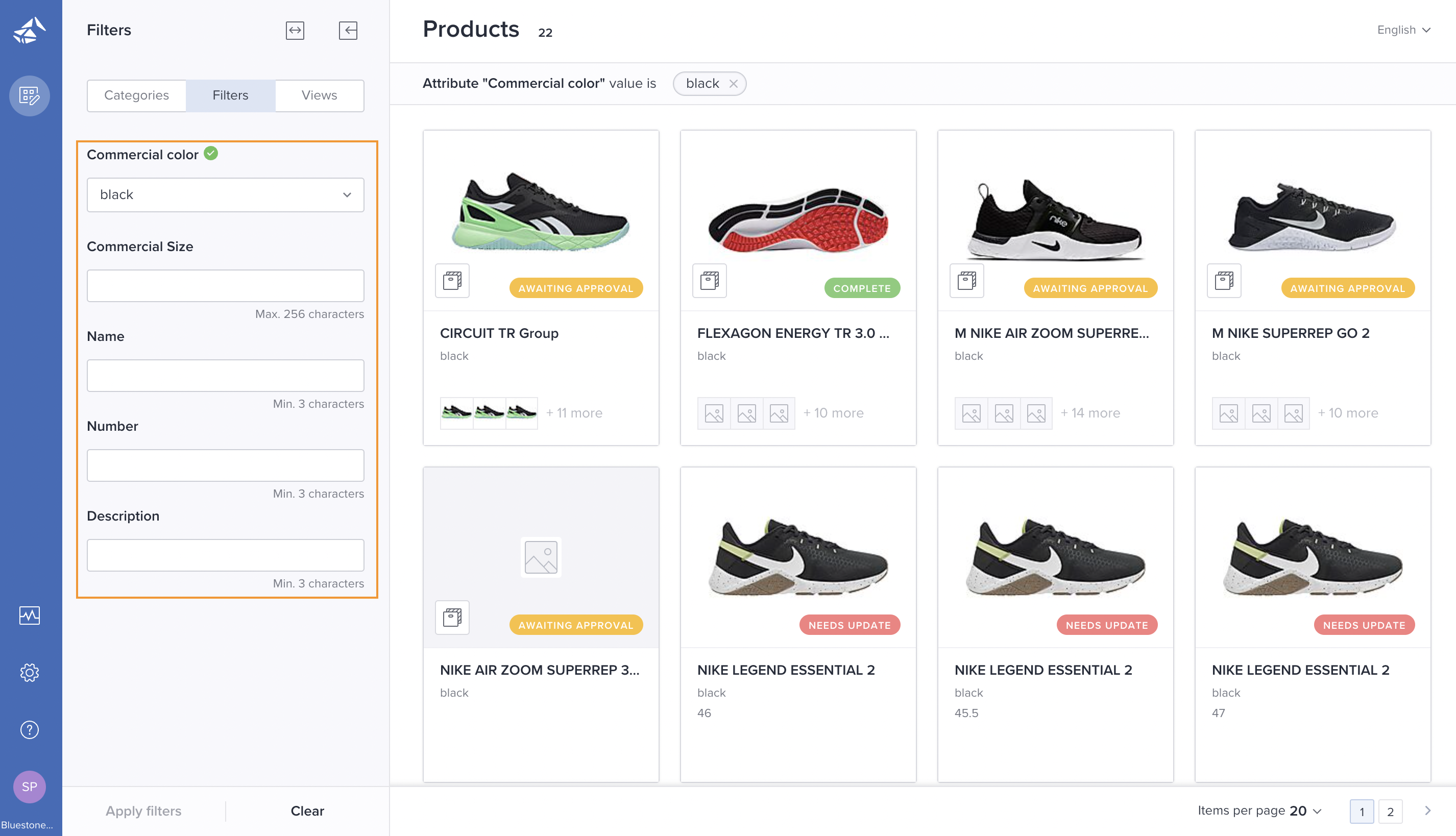Open NIKE LEGEND ESSENTIAL 2 size 47 image
This screenshot has height=836, width=1456.
(x=1313, y=556)
